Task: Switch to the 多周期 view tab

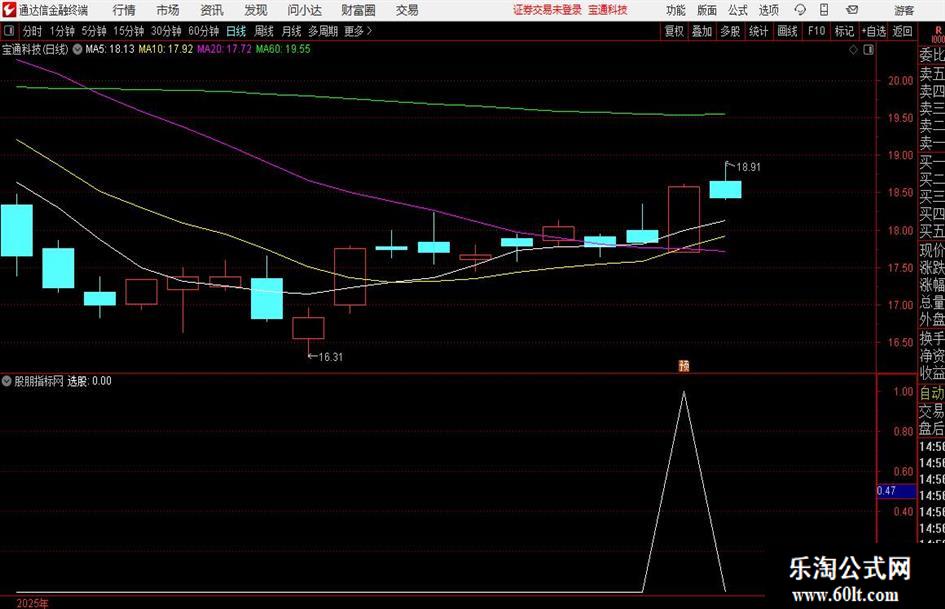Action: (x=323, y=31)
